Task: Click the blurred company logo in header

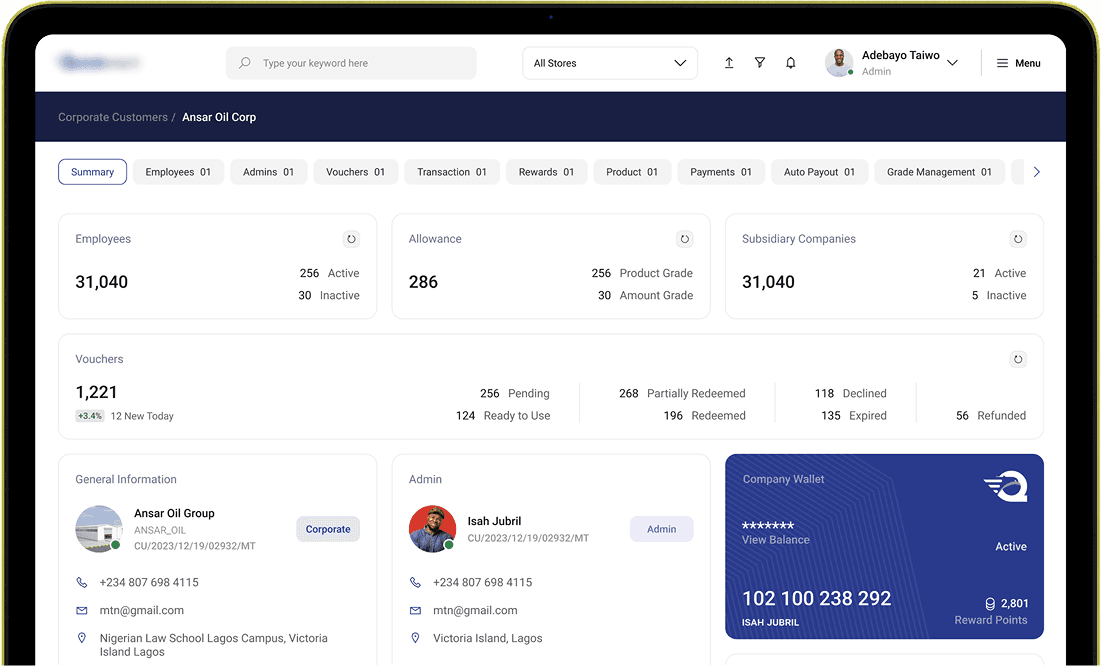Action: pyautogui.click(x=98, y=63)
